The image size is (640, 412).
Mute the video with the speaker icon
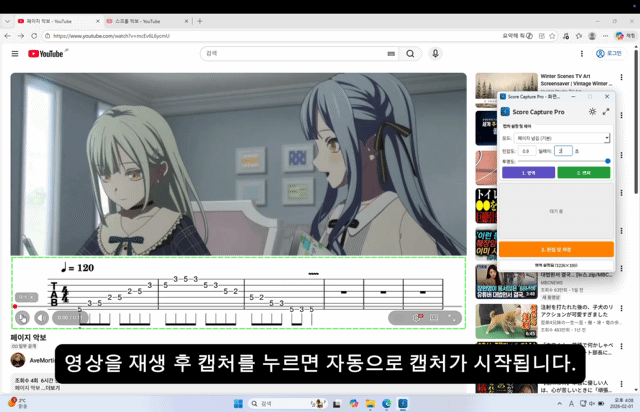pyautogui.click(x=41, y=318)
